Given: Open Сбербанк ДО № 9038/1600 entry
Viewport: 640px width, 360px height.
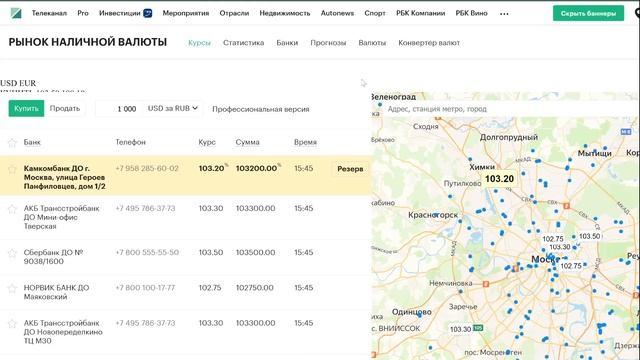Looking at the screenshot, I should pos(53,257).
